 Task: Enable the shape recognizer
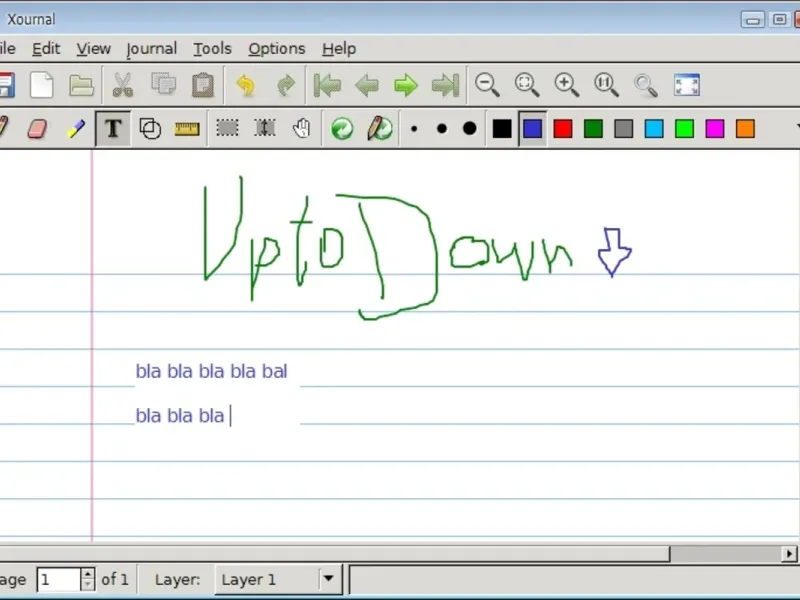click(150, 129)
